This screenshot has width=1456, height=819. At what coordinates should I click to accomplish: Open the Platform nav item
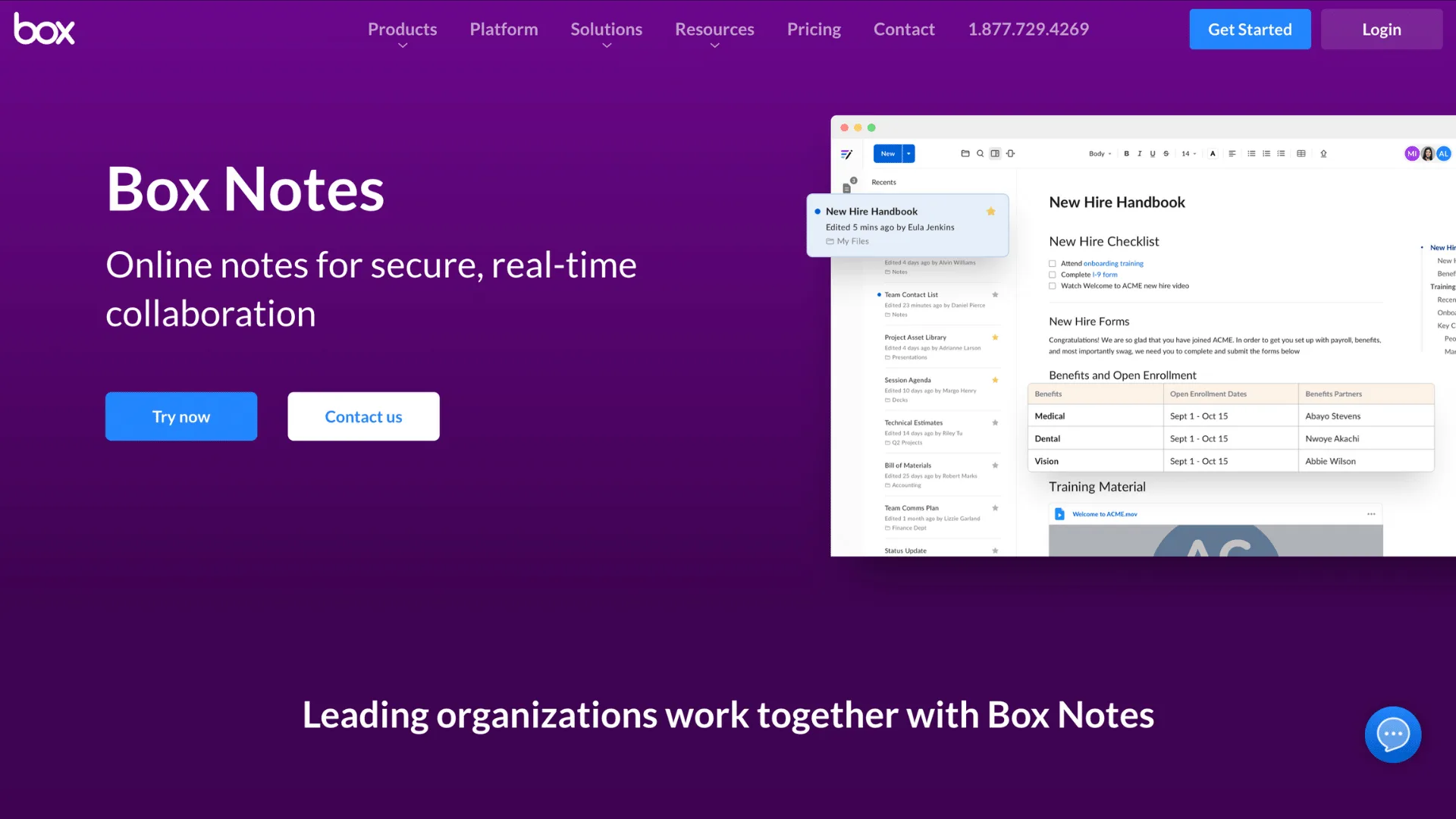pyautogui.click(x=504, y=30)
